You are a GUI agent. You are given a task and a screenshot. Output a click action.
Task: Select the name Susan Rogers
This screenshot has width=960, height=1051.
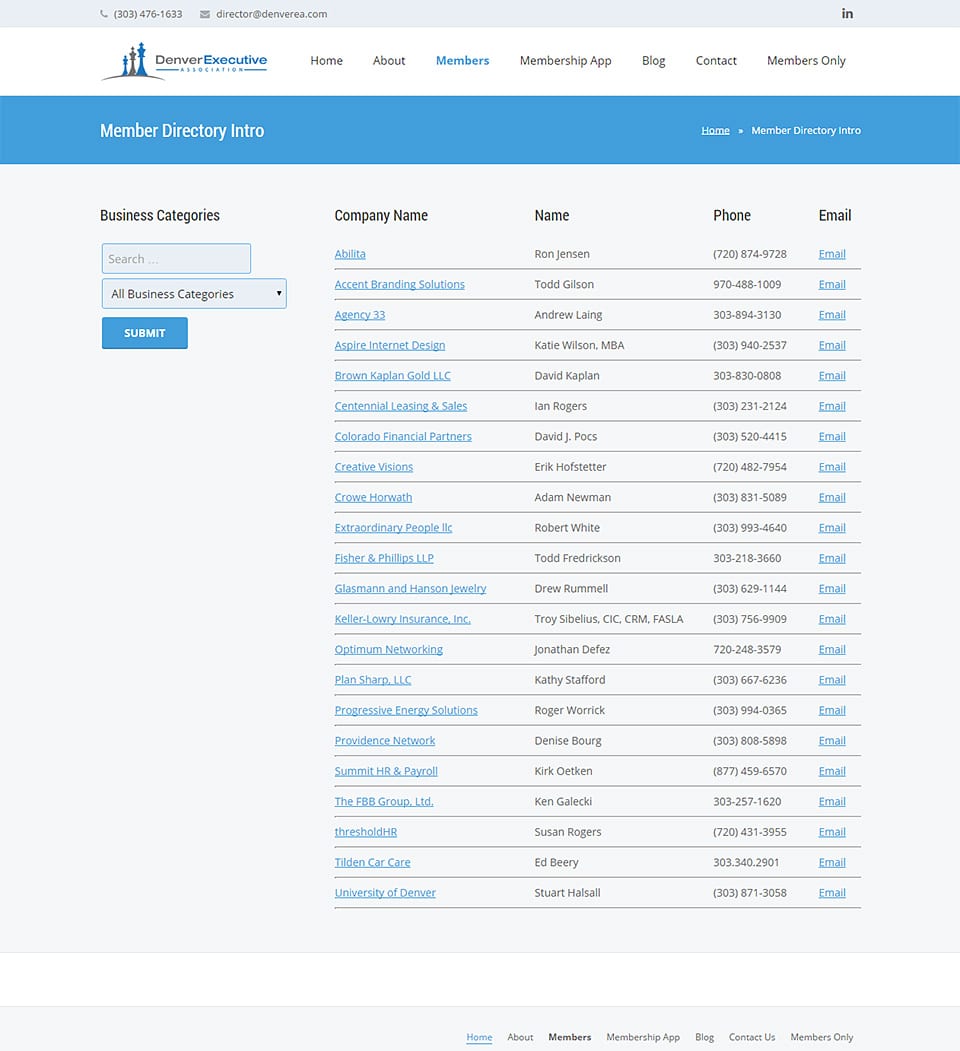(x=568, y=832)
